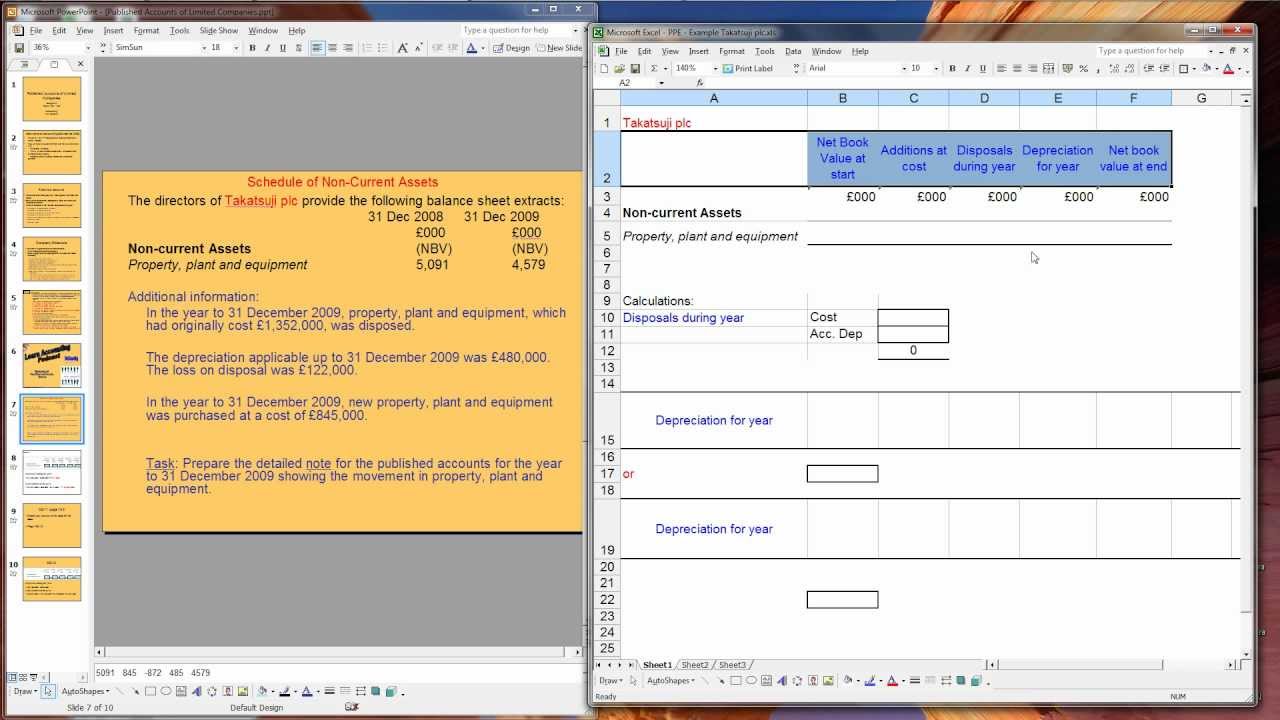
Task: Open Arial font dropdown in Excel
Action: [x=904, y=68]
